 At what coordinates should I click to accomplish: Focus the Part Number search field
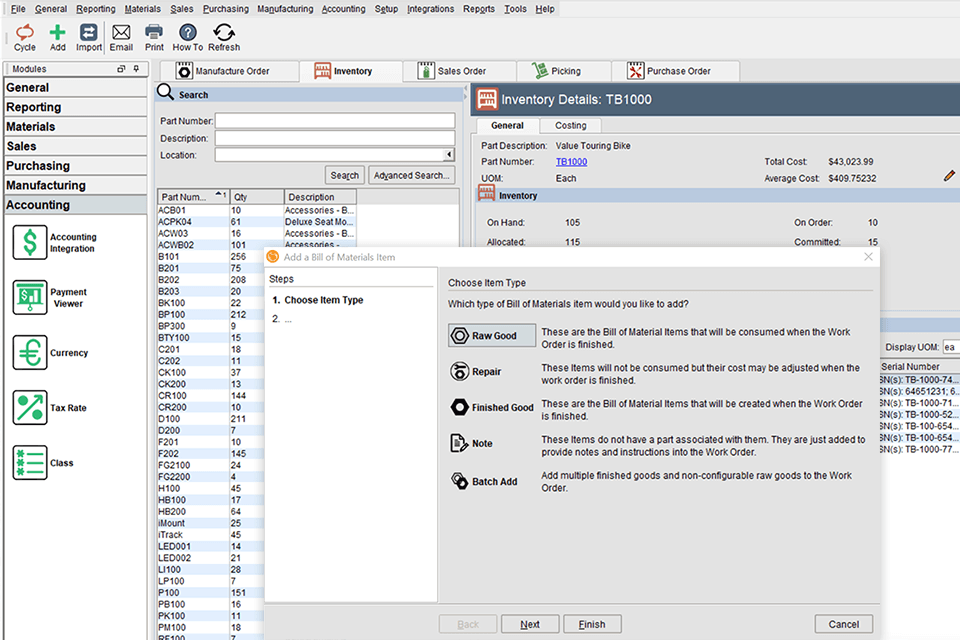335,121
